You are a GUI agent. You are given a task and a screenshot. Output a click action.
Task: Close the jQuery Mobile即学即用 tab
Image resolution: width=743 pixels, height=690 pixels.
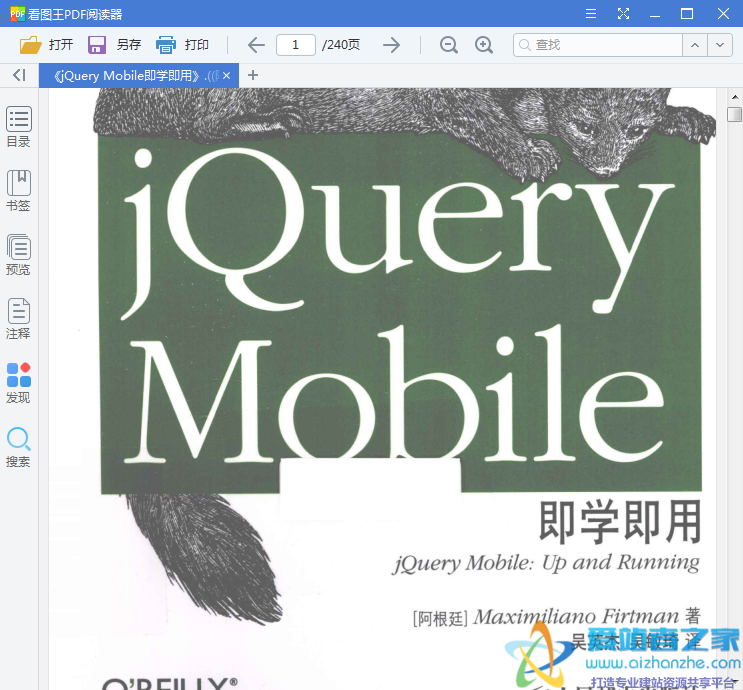point(227,76)
